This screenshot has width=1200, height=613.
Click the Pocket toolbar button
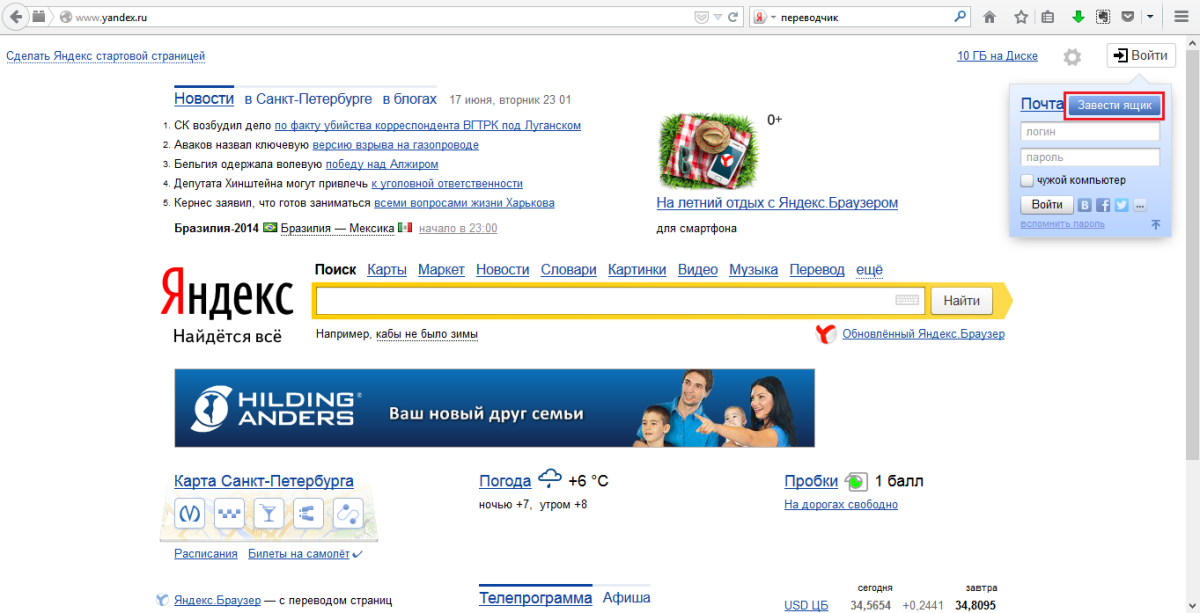[x=1128, y=17]
